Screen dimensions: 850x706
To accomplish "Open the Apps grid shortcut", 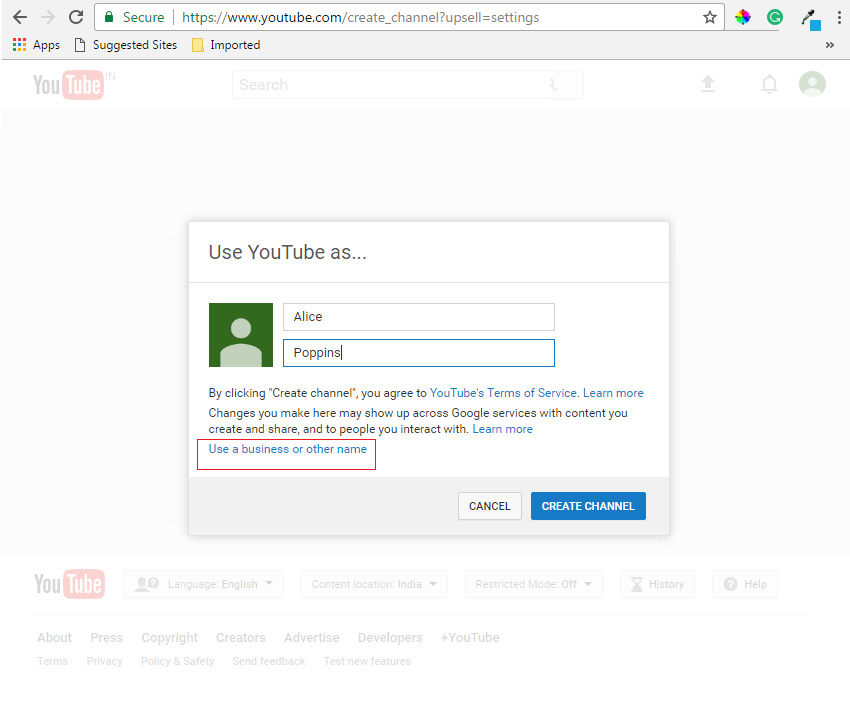I will pos(36,45).
